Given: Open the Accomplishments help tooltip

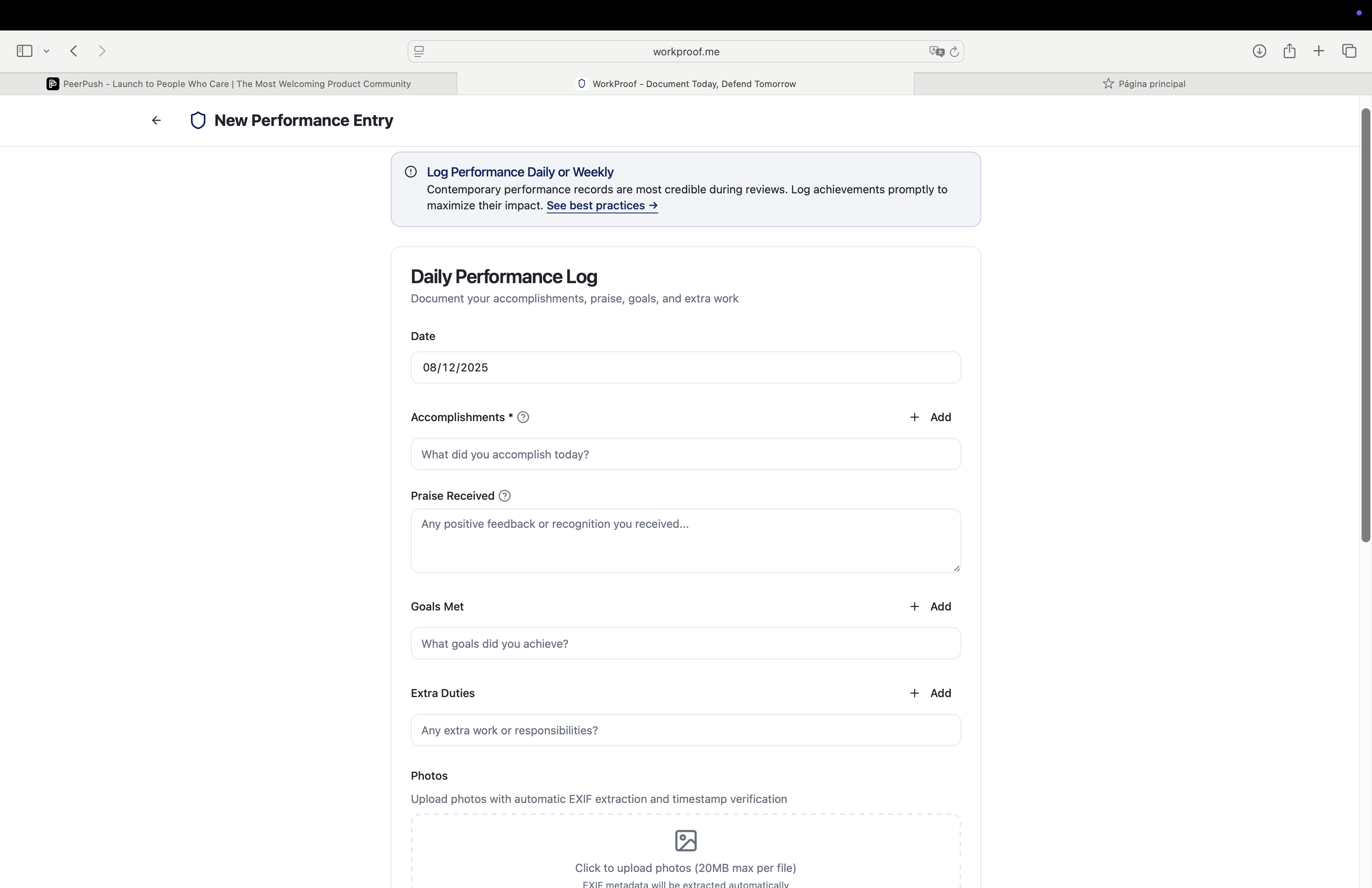Looking at the screenshot, I should pyautogui.click(x=524, y=417).
